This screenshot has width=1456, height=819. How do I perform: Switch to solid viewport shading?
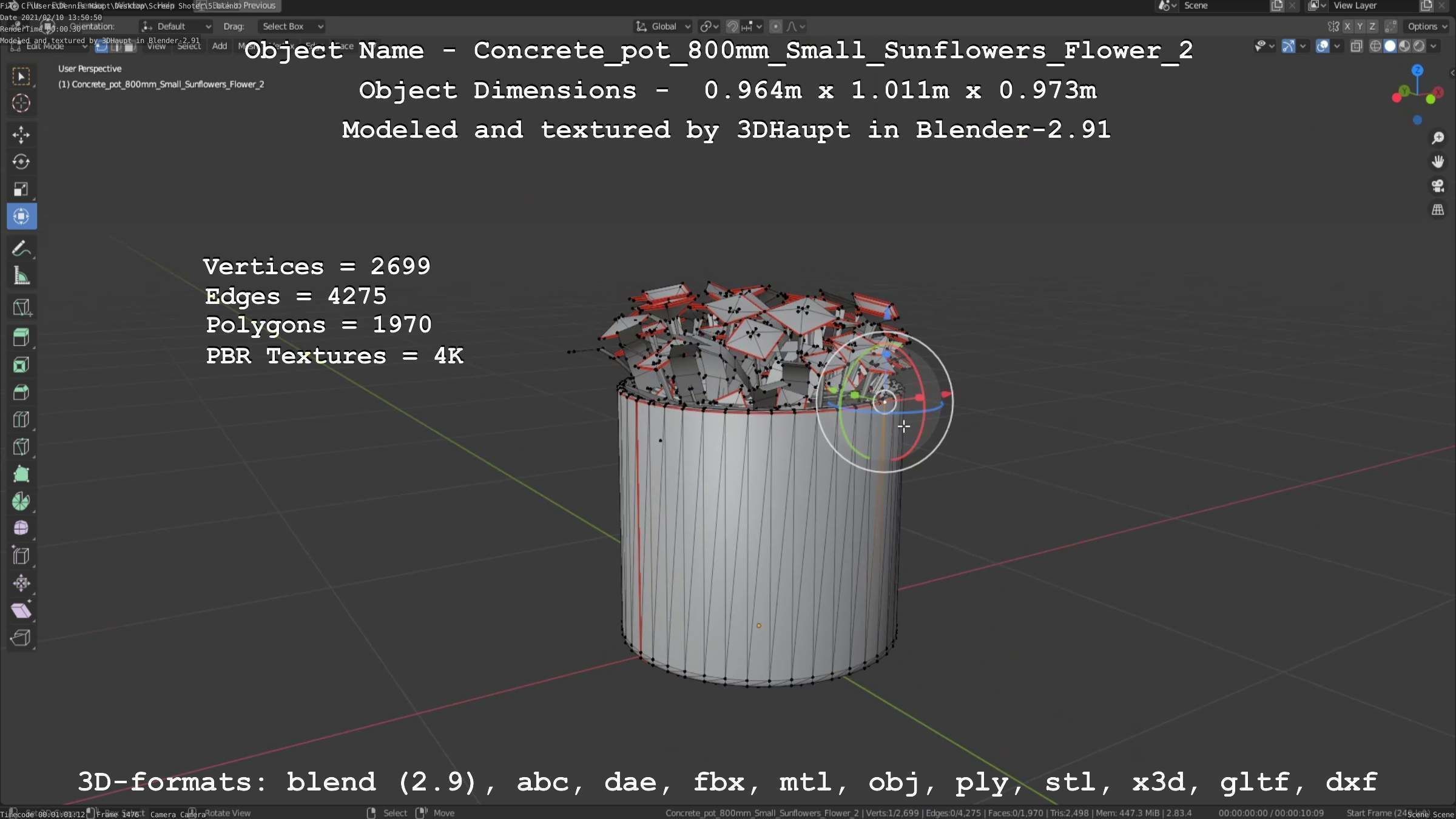click(x=1390, y=46)
